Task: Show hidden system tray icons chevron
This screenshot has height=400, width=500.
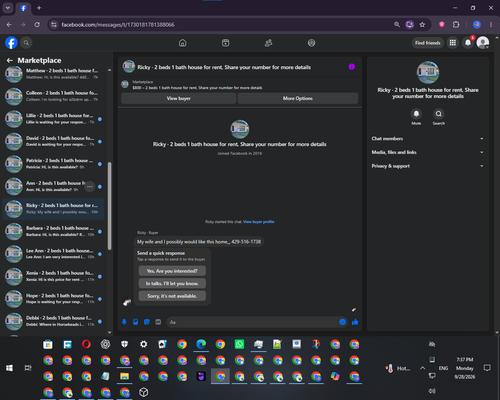Action: coord(422,368)
